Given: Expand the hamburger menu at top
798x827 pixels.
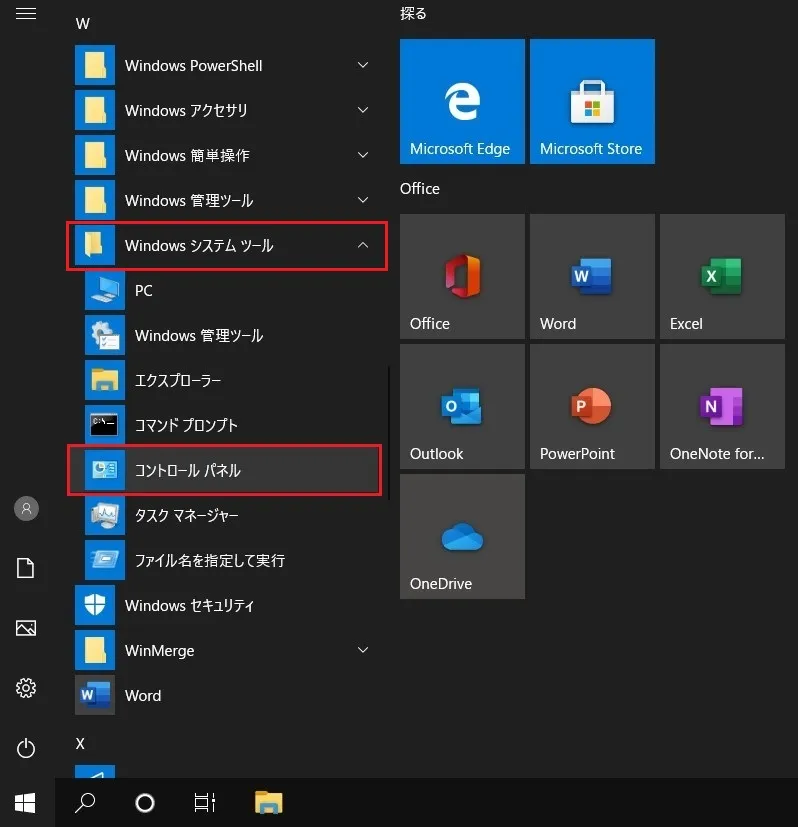Looking at the screenshot, I should point(26,13).
